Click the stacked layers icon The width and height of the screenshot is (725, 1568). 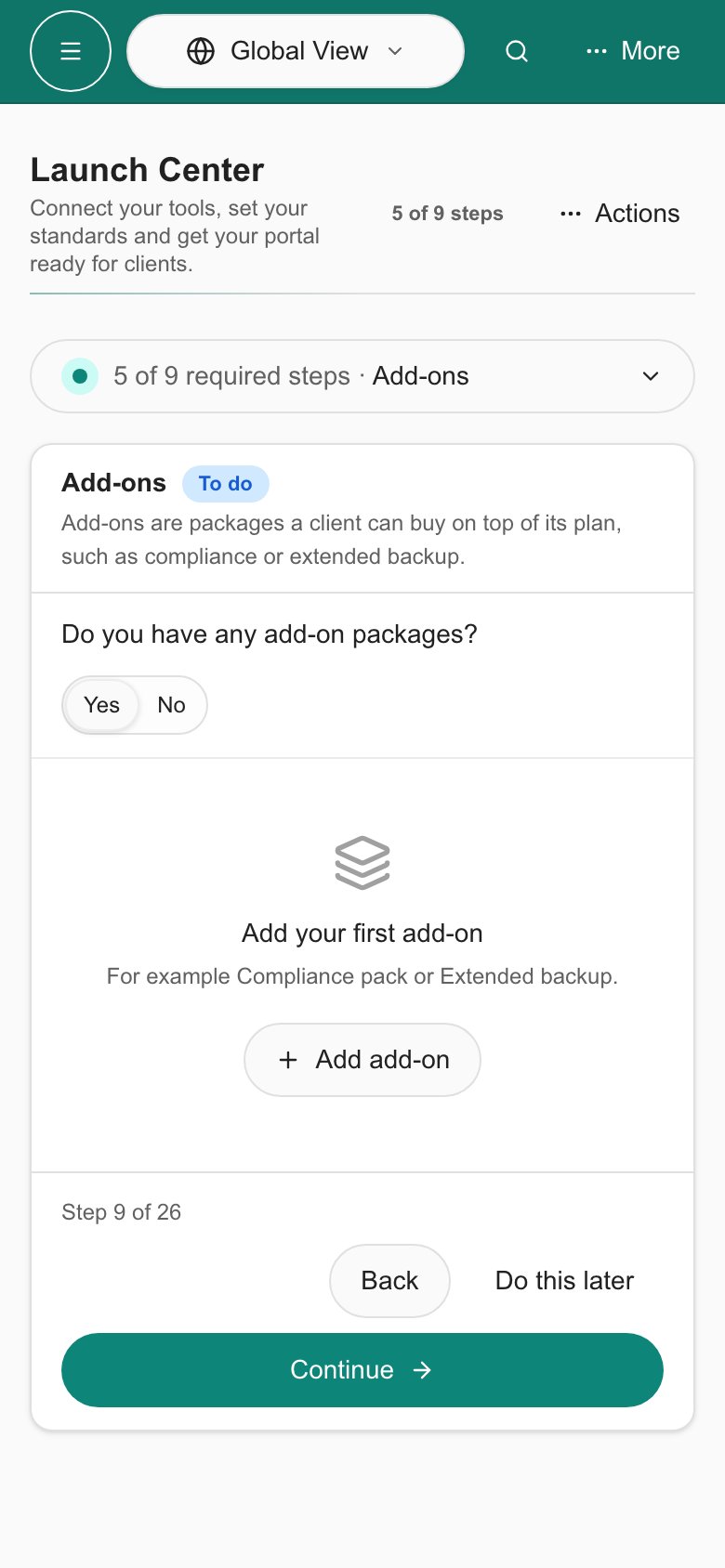[x=362, y=863]
